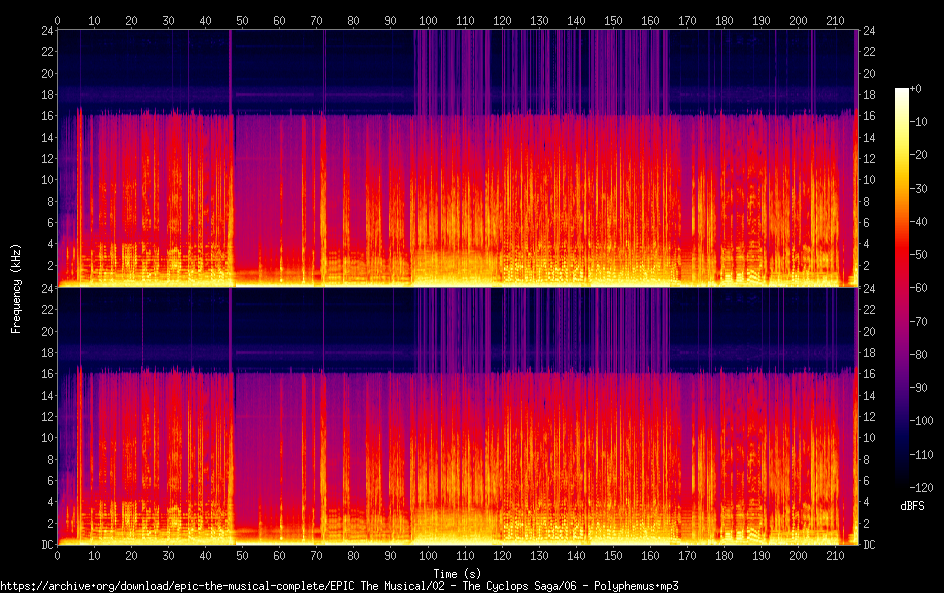Click the 0 tick on the bottom time axis
The width and height of the screenshot is (944, 593).
[58, 555]
